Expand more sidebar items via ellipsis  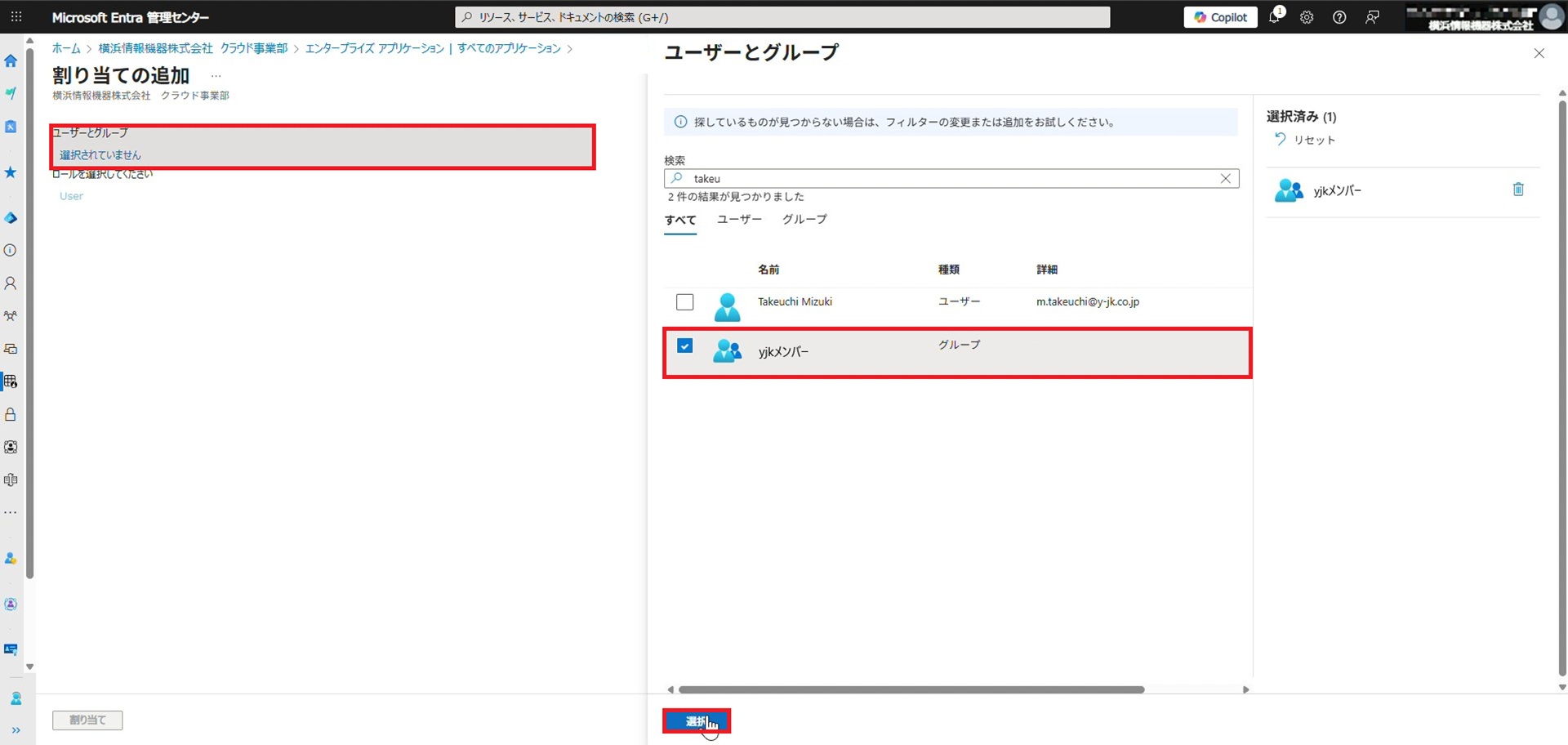[11, 513]
